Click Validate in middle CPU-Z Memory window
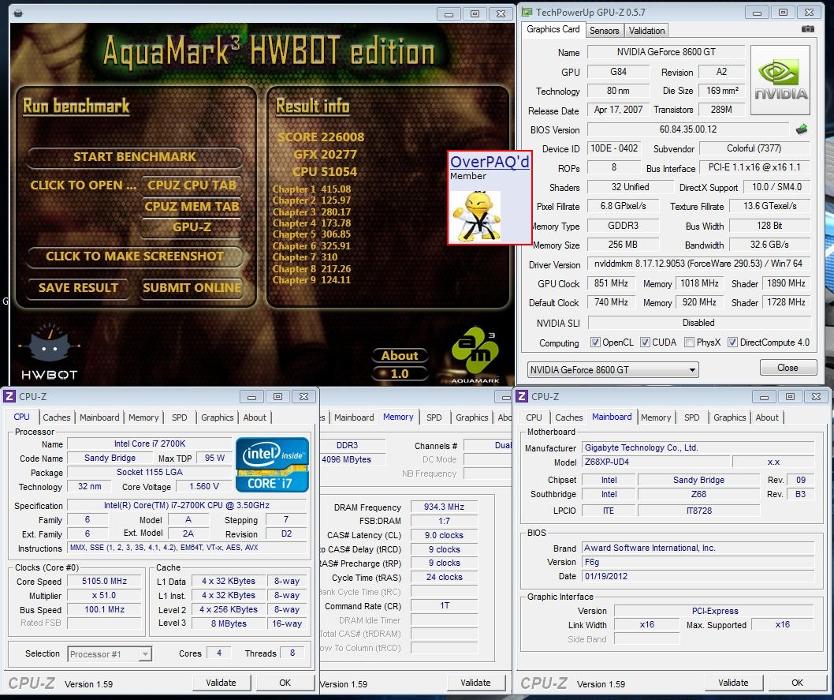 [x=476, y=682]
